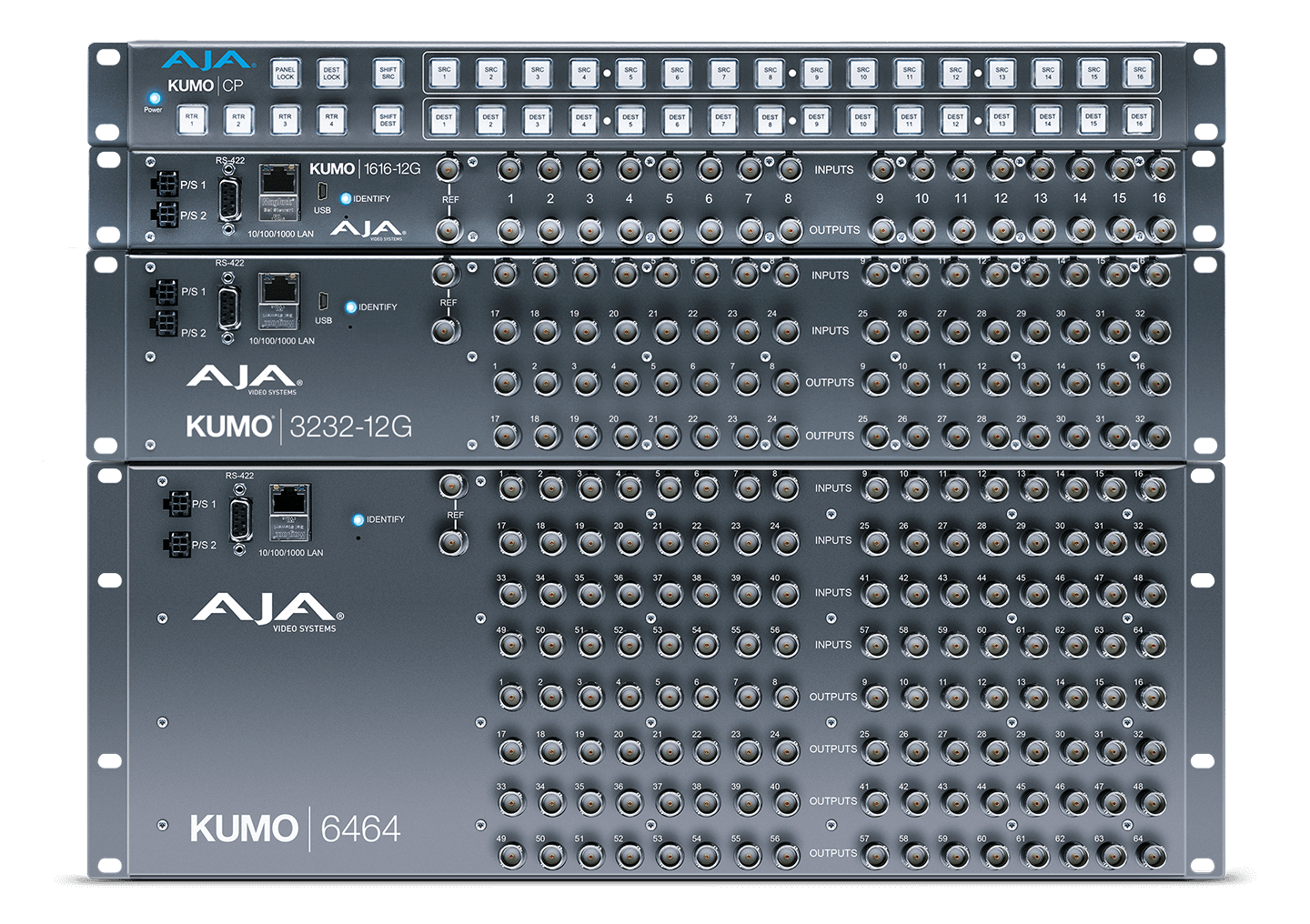Screen dimensions: 1310x924
Task: Click AJA Video Systems logo on KUMO 3232-12G
Action: (244, 379)
